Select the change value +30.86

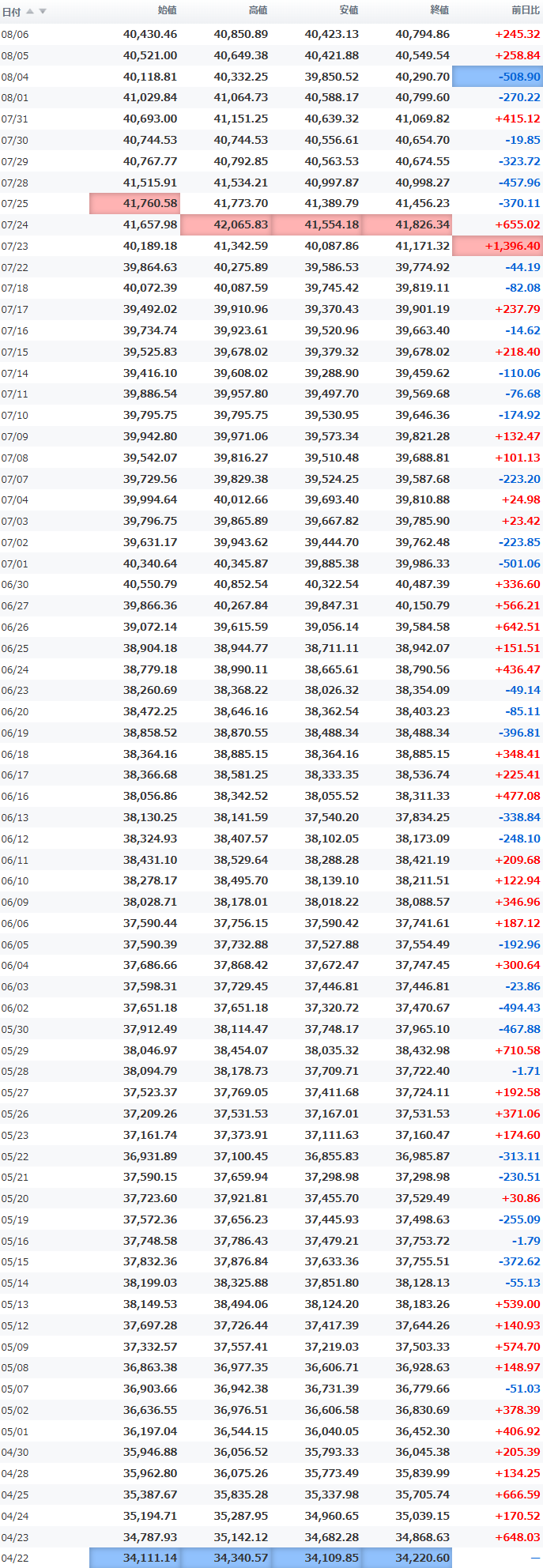pyautogui.click(x=521, y=1198)
